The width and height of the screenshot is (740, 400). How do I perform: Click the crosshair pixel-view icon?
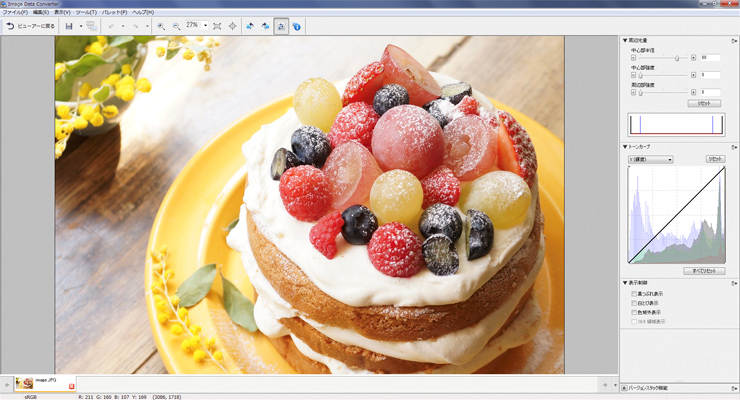point(233,25)
